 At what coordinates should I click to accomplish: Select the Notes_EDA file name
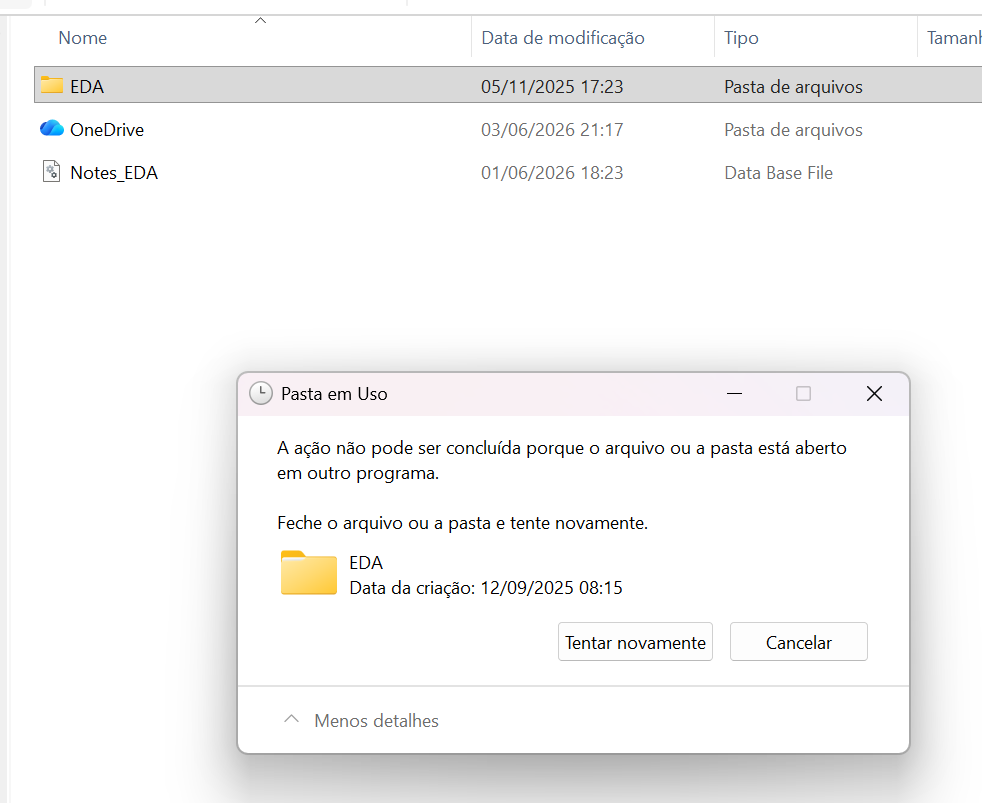tap(114, 173)
